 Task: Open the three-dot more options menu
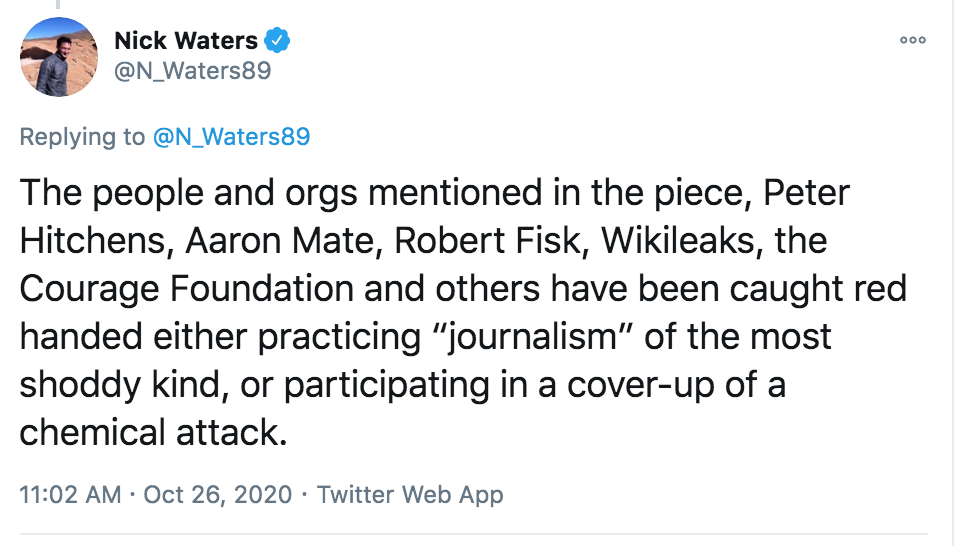tap(912, 41)
